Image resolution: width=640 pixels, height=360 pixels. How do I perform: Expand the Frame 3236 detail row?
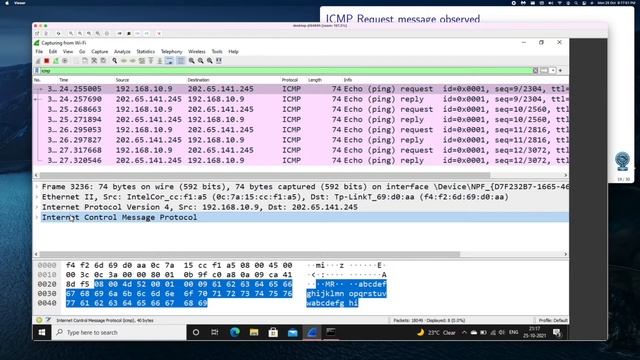[x=37, y=187]
